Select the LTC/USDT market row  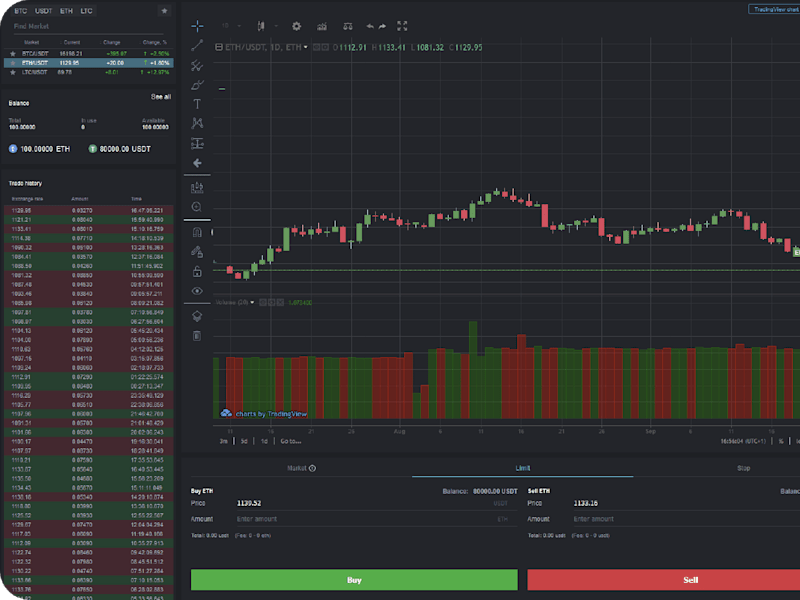89,72
